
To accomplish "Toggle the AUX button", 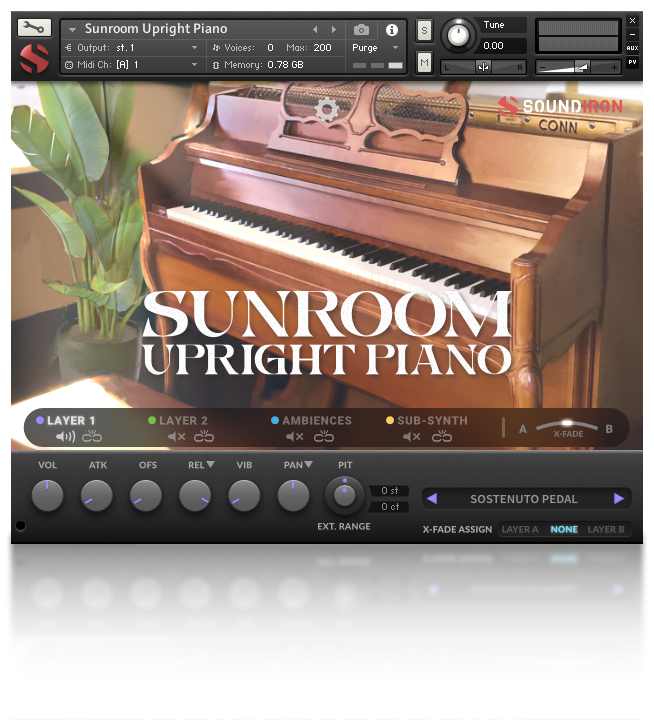I will pos(632,48).
